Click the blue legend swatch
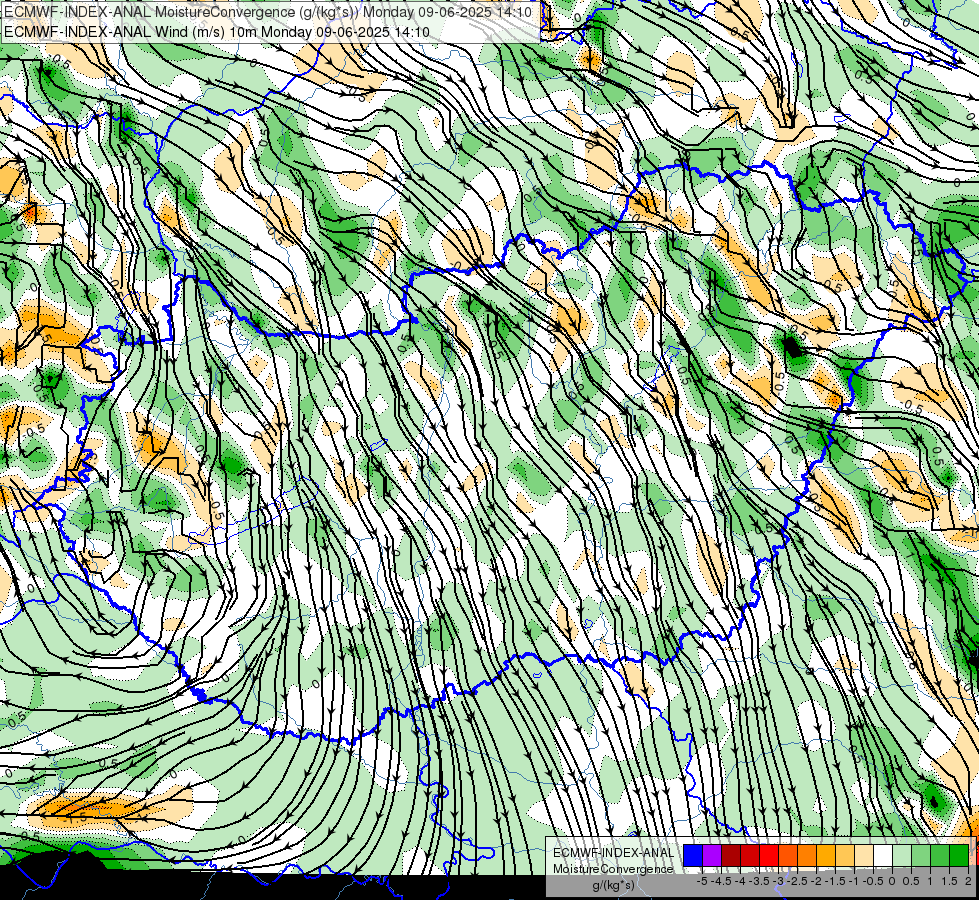 (693, 855)
